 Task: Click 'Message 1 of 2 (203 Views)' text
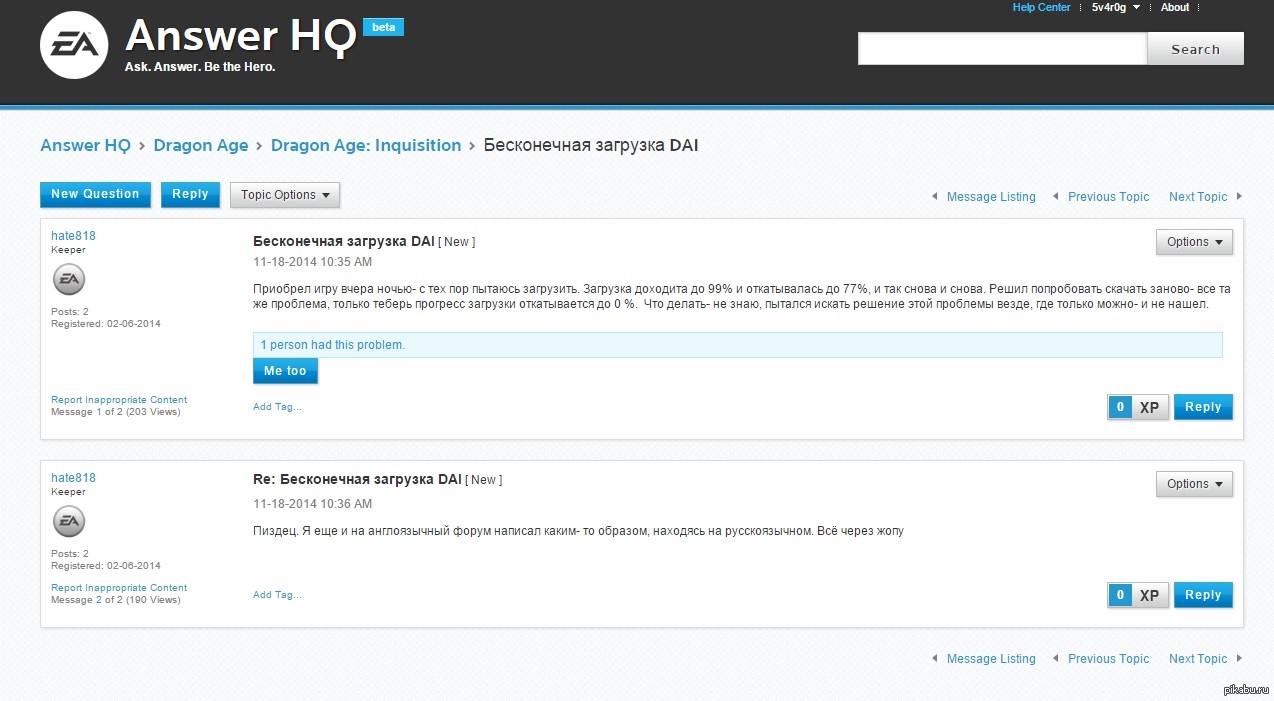click(x=115, y=412)
